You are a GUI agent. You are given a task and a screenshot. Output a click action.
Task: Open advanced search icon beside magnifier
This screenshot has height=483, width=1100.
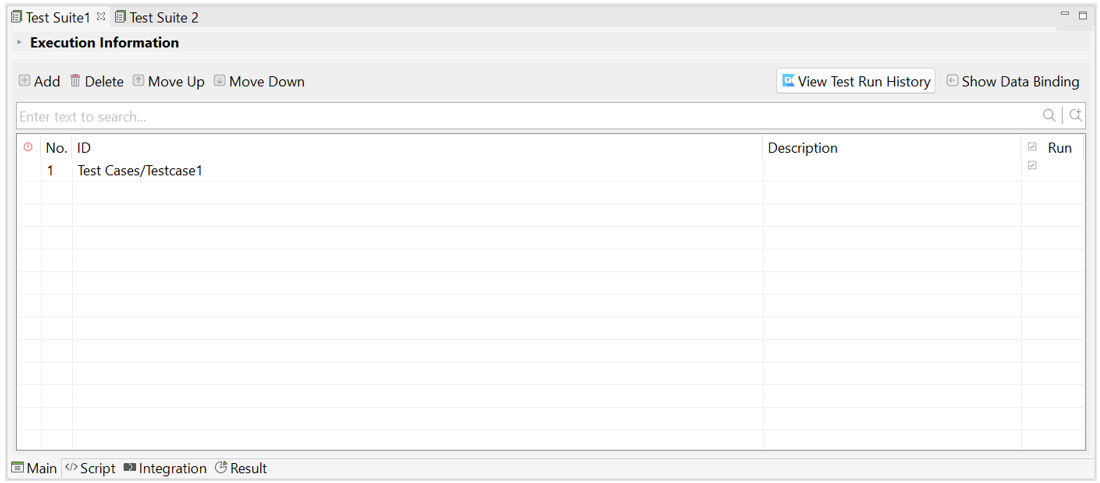1075,116
